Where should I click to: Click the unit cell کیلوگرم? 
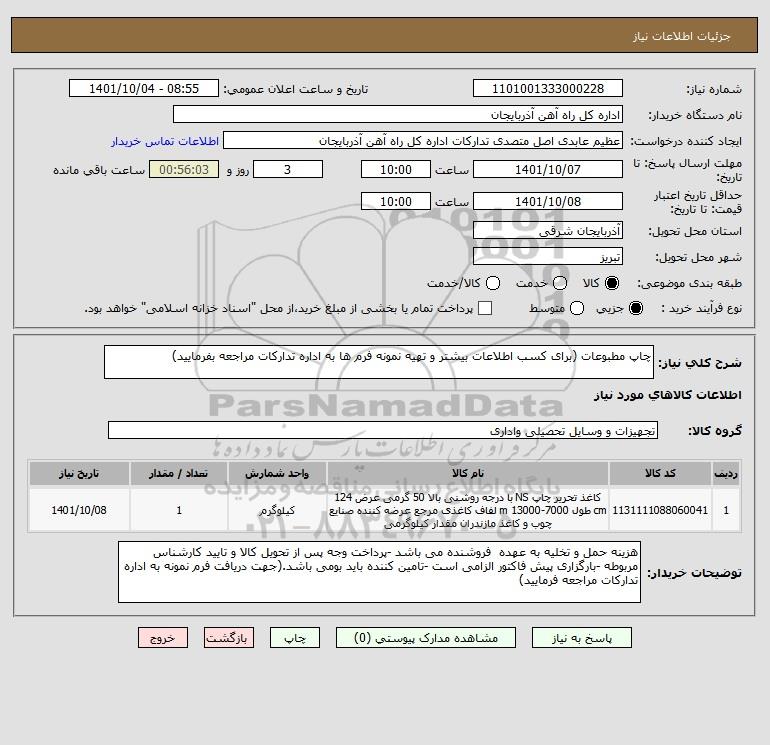277,510
